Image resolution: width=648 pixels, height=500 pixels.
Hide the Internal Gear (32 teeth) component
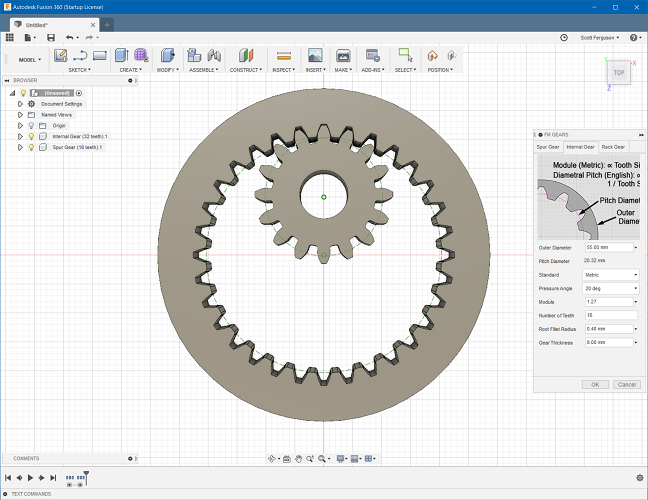point(31,136)
